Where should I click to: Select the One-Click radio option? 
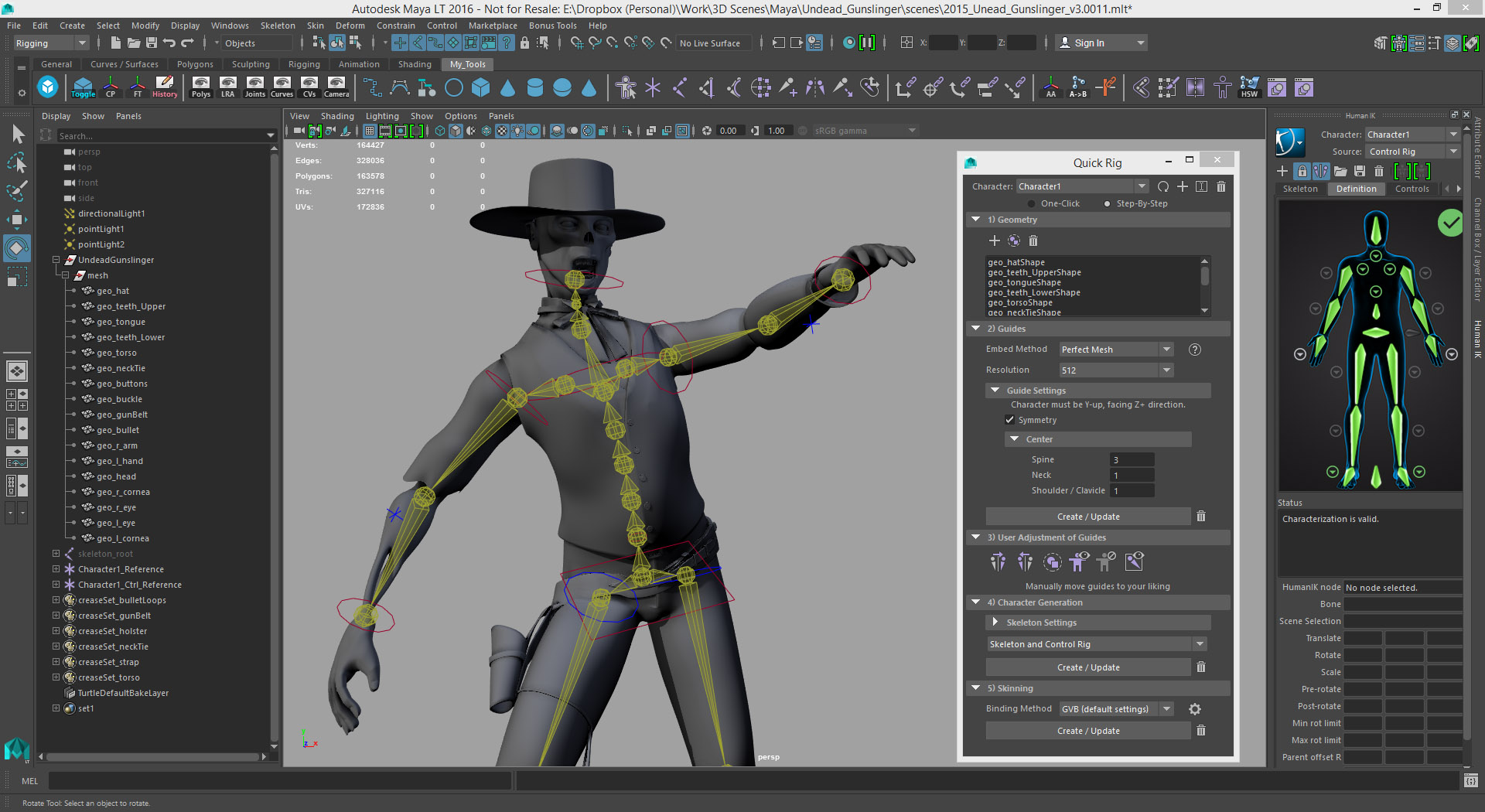click(x=1032, y=204)
